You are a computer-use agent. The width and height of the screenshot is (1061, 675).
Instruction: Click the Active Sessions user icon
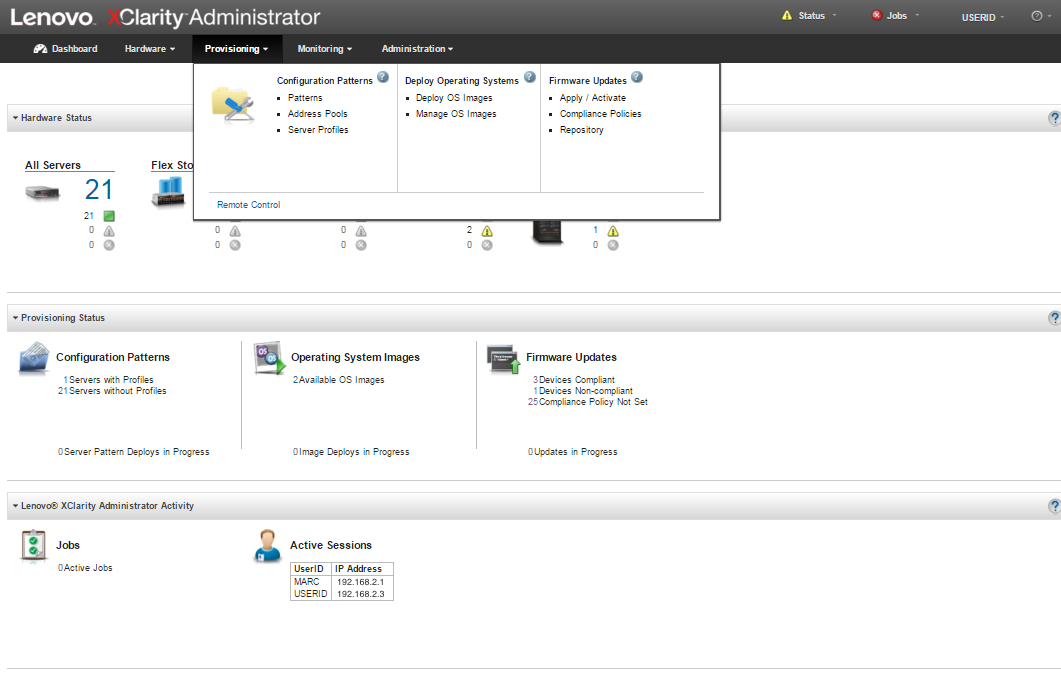[268, 546]
